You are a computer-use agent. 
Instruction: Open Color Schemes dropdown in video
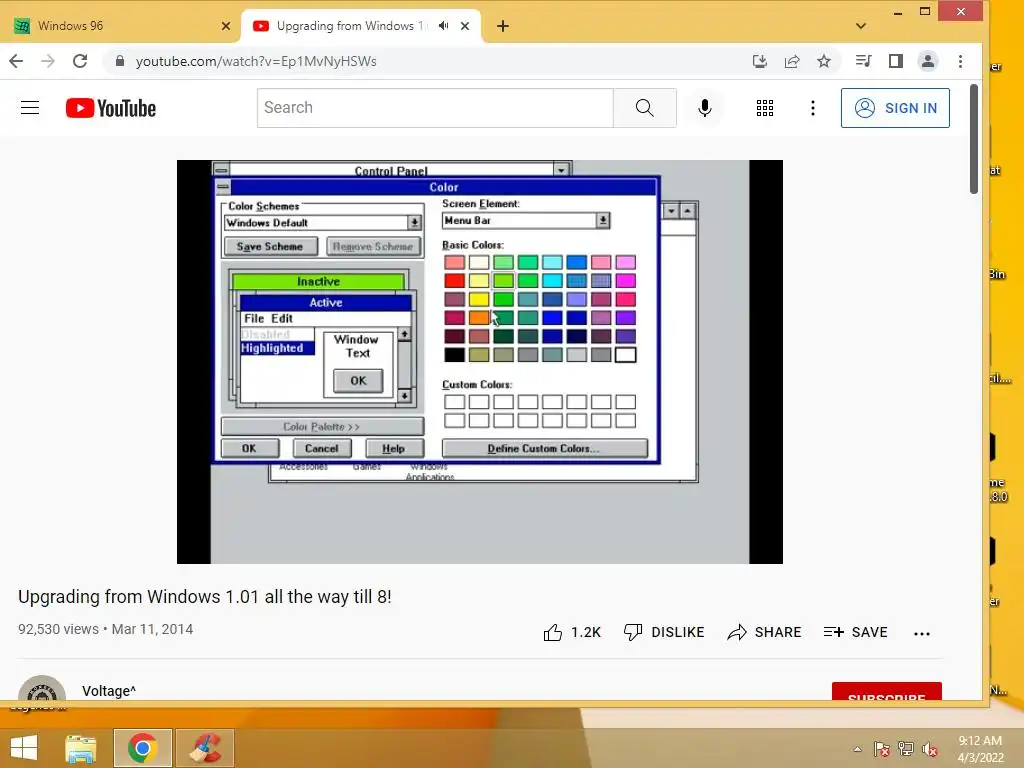pyautogui.click(x=414, y=223)
